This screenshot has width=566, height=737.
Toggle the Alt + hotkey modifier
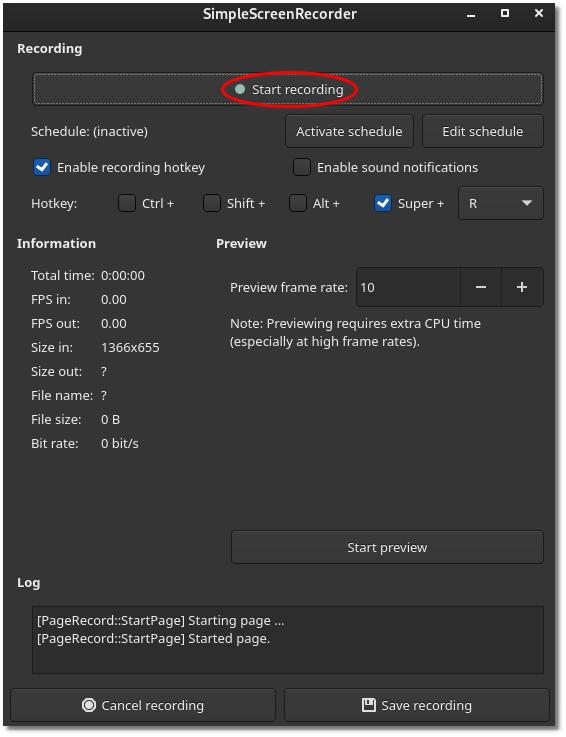(298, 203)
